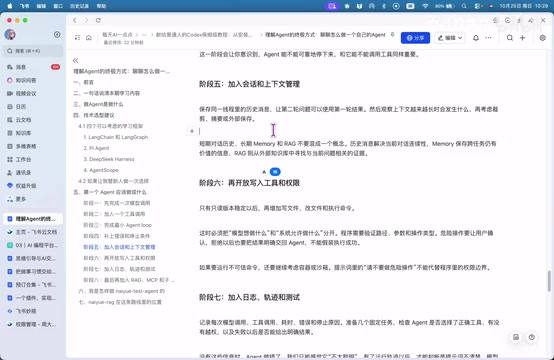
Task: Switch to the 权限管理 - 周大 tab
Action: [33, 324]
